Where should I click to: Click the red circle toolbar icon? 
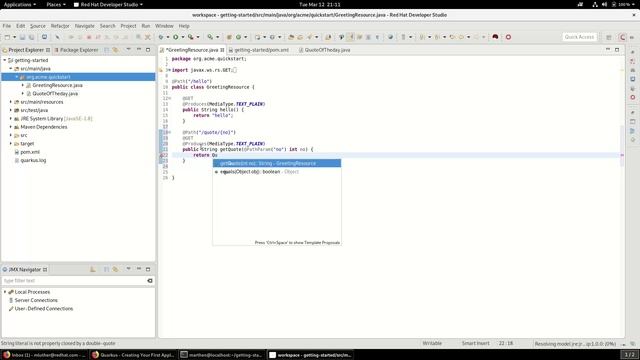pyautogui.click(x=508, y=37)
